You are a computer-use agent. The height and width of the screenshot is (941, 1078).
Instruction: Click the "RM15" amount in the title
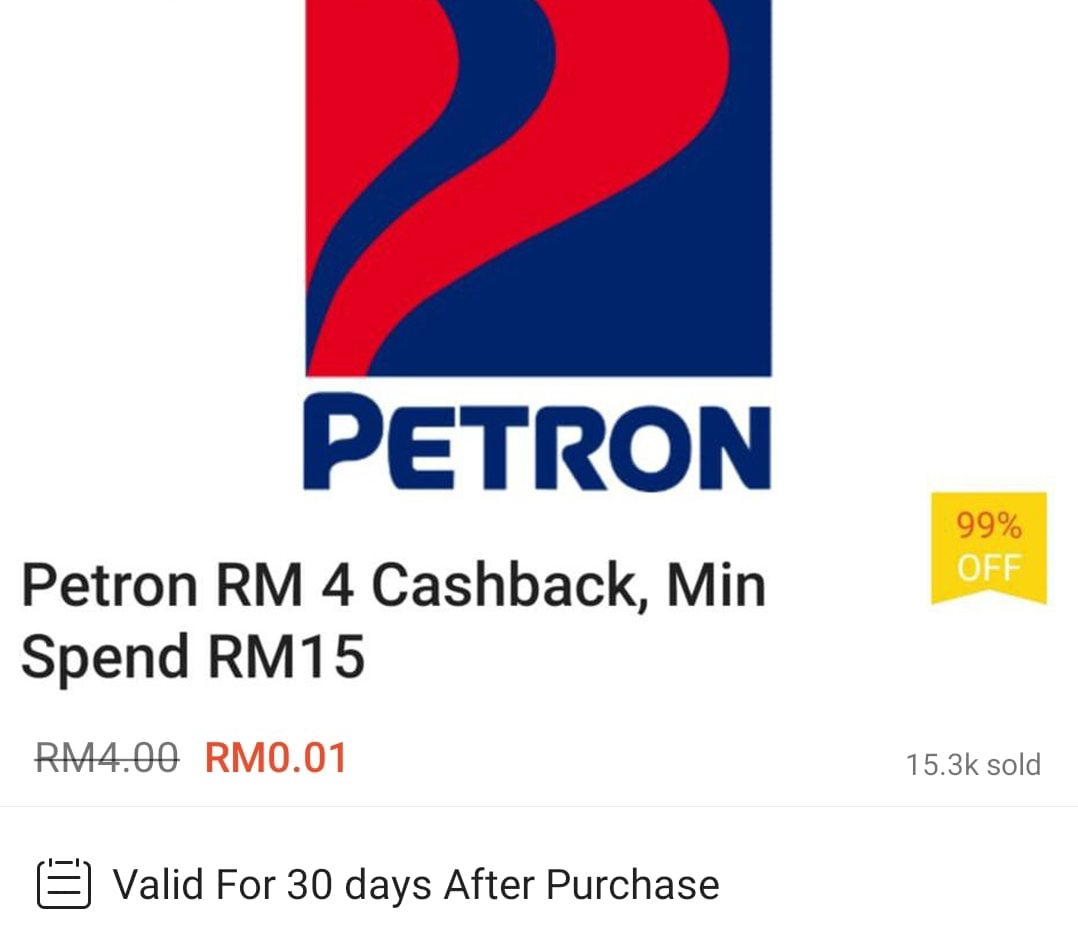click(x=286, y=657)
